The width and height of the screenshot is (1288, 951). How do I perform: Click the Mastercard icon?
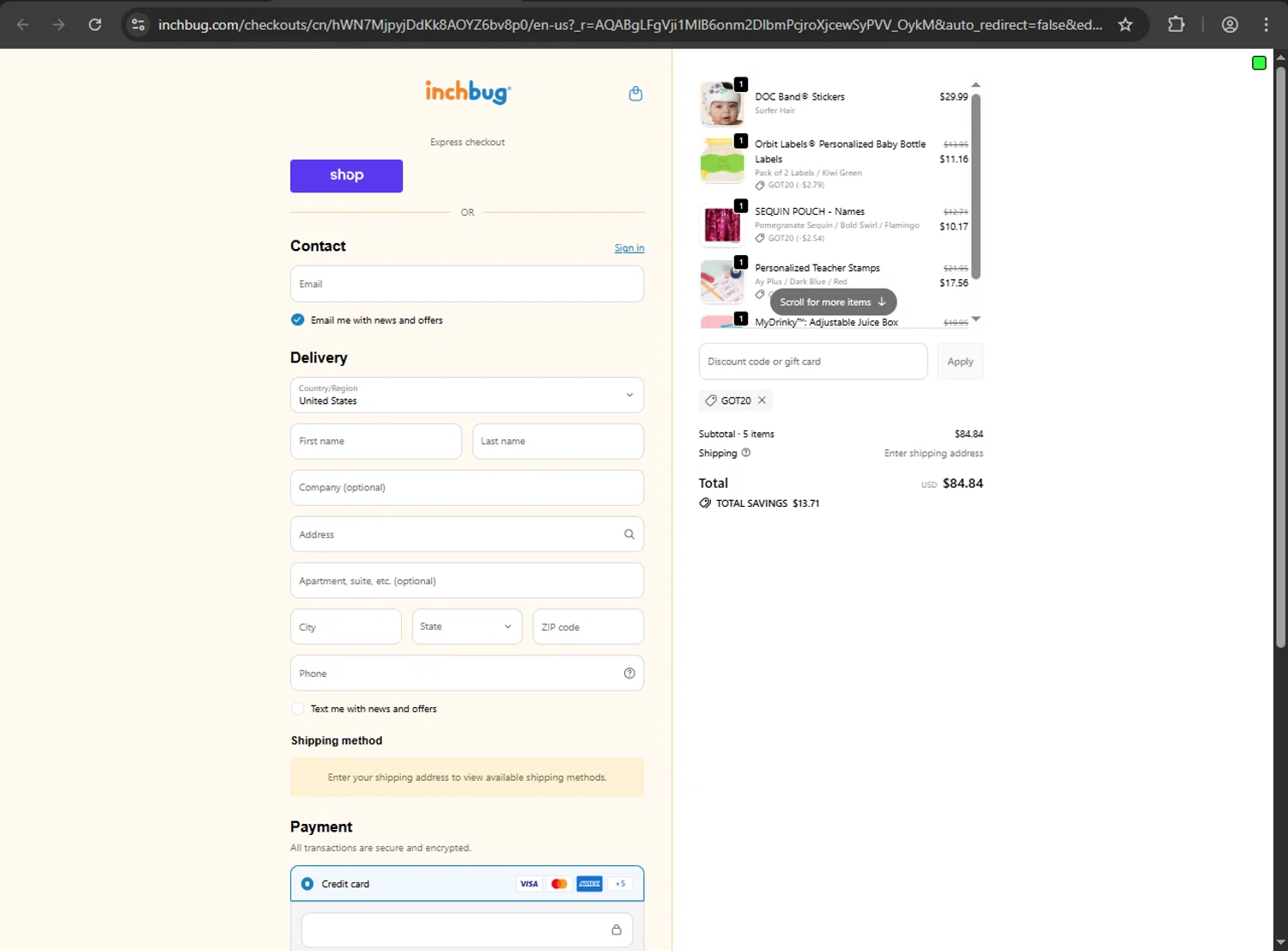tap(559, 884)
